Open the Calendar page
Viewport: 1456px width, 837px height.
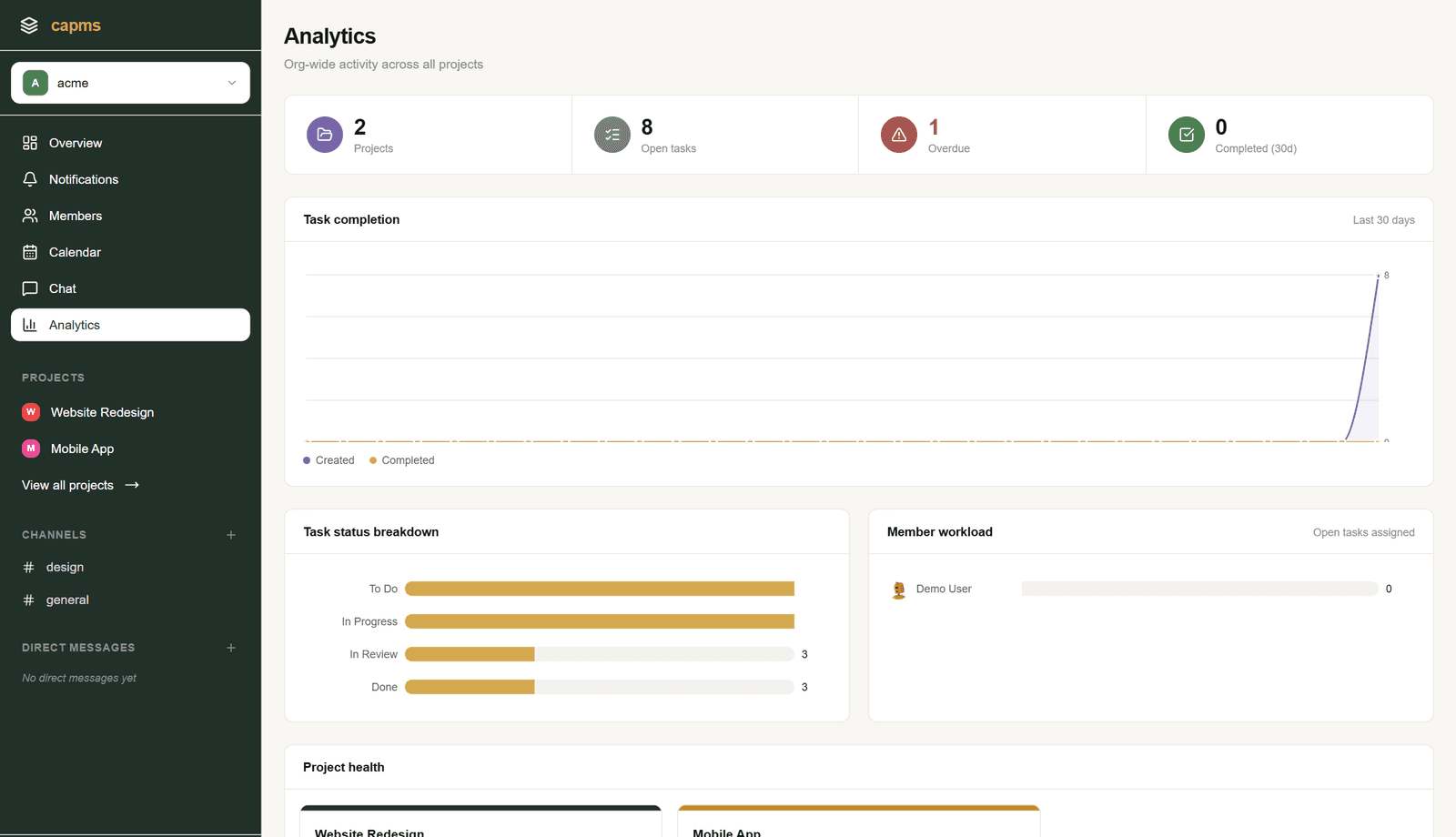pos(130,252)
